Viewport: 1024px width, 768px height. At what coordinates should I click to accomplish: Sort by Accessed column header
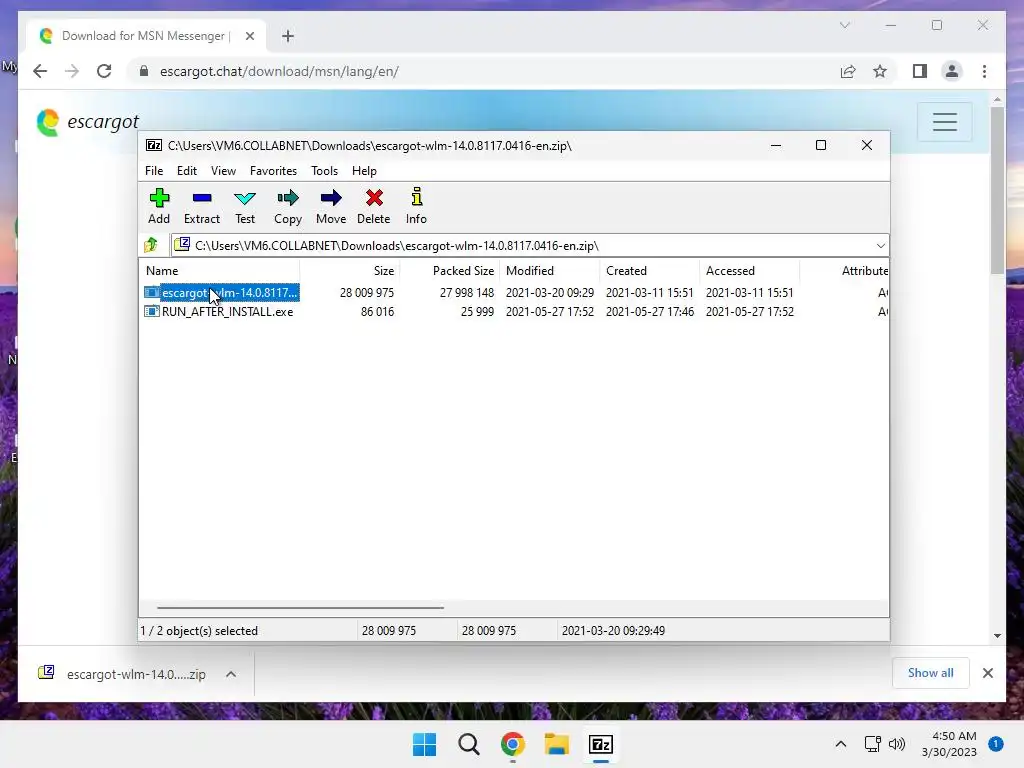click(x=749, y=270)
